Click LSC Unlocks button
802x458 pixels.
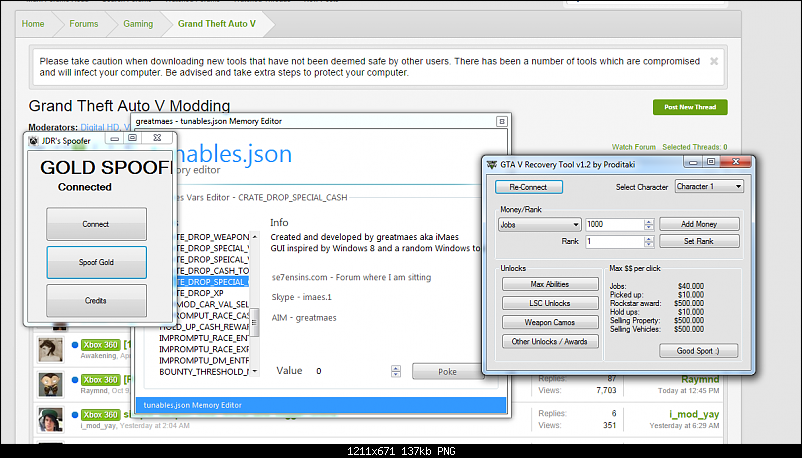pos(550,303)
